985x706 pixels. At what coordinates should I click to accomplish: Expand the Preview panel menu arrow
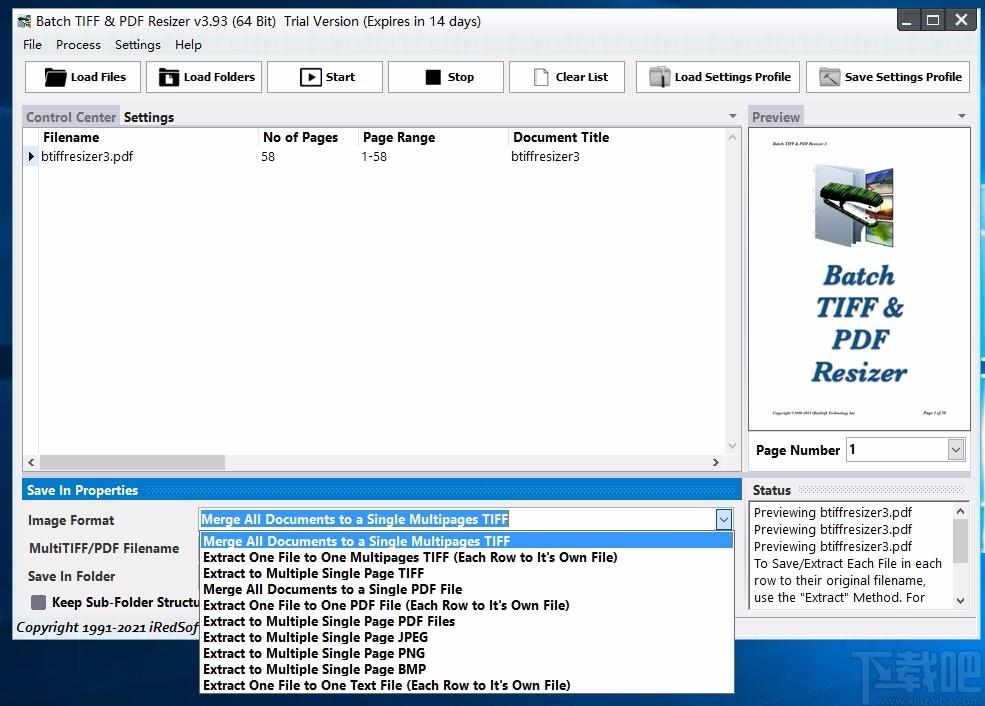(962, 116)
